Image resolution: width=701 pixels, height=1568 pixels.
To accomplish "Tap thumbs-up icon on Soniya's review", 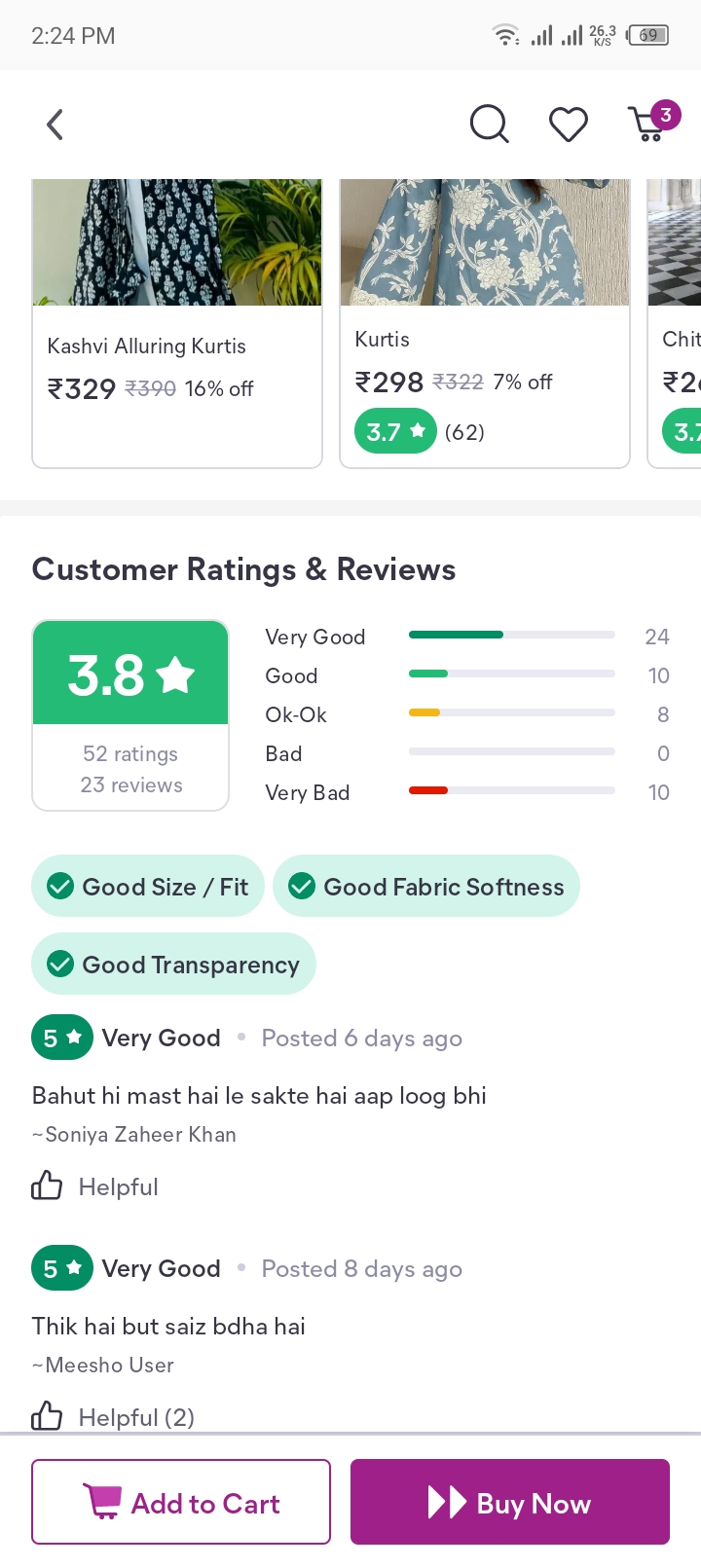I will coord(47,1186).
